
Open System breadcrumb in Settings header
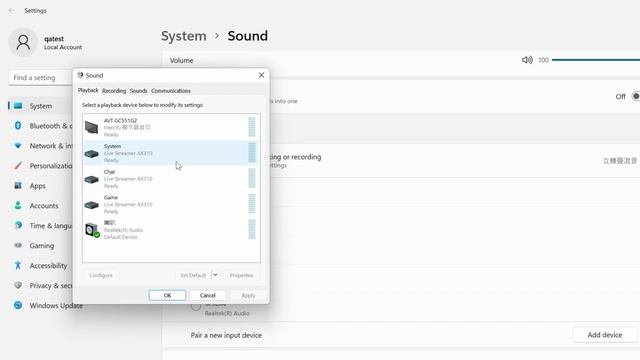tap(184, 36)
